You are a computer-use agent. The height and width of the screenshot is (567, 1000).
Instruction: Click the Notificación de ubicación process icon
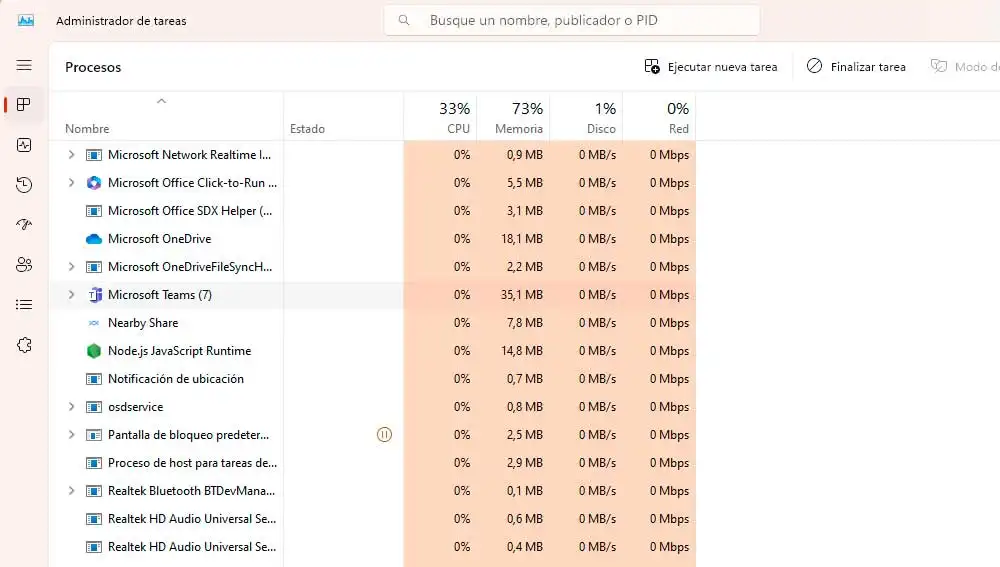coord(94,379)
